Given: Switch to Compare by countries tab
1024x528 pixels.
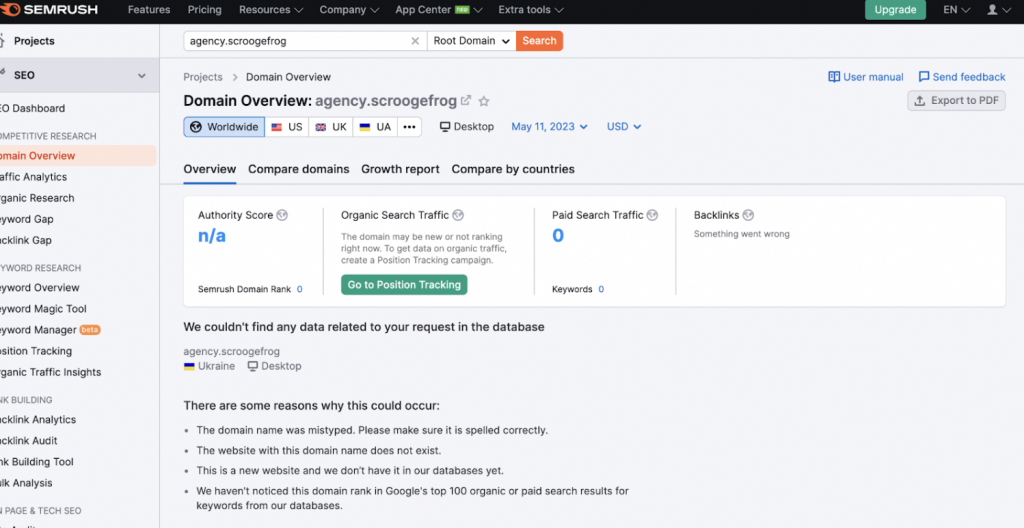Looking at the screenshot, I should pyautogui.click(x=513, y=169).
